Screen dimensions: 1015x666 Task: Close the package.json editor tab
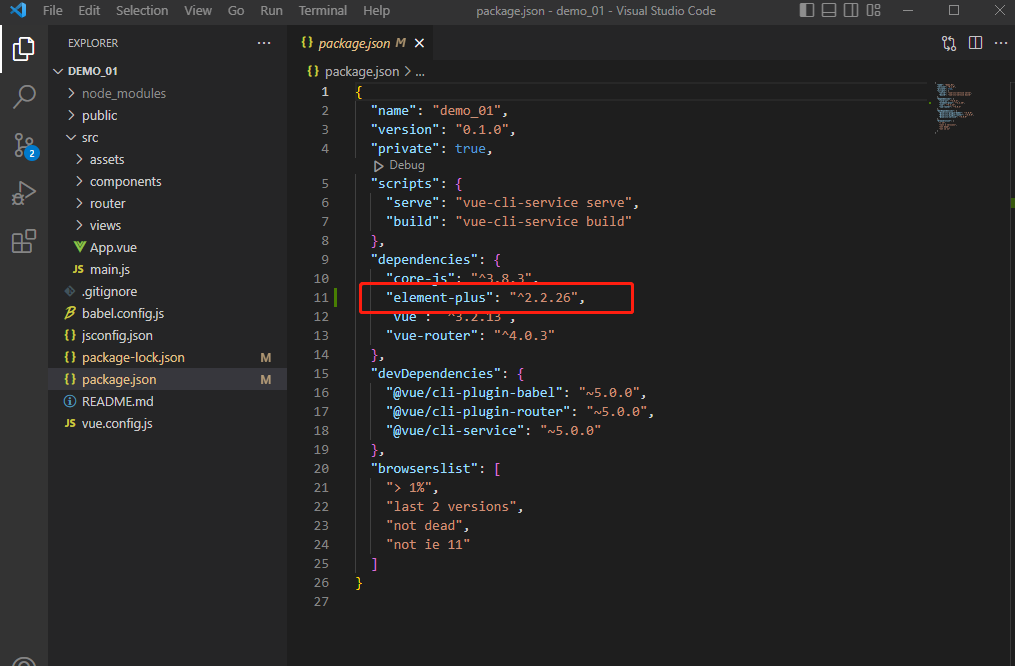coord(420,43)
